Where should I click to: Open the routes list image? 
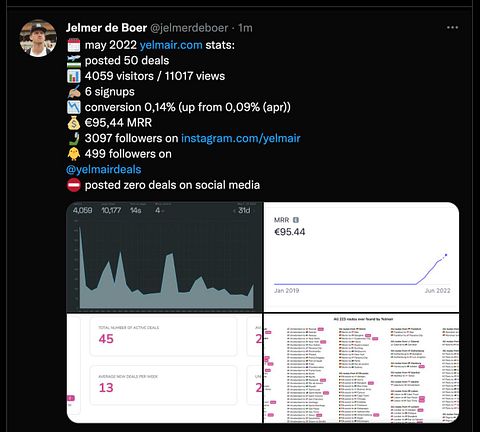361,368
